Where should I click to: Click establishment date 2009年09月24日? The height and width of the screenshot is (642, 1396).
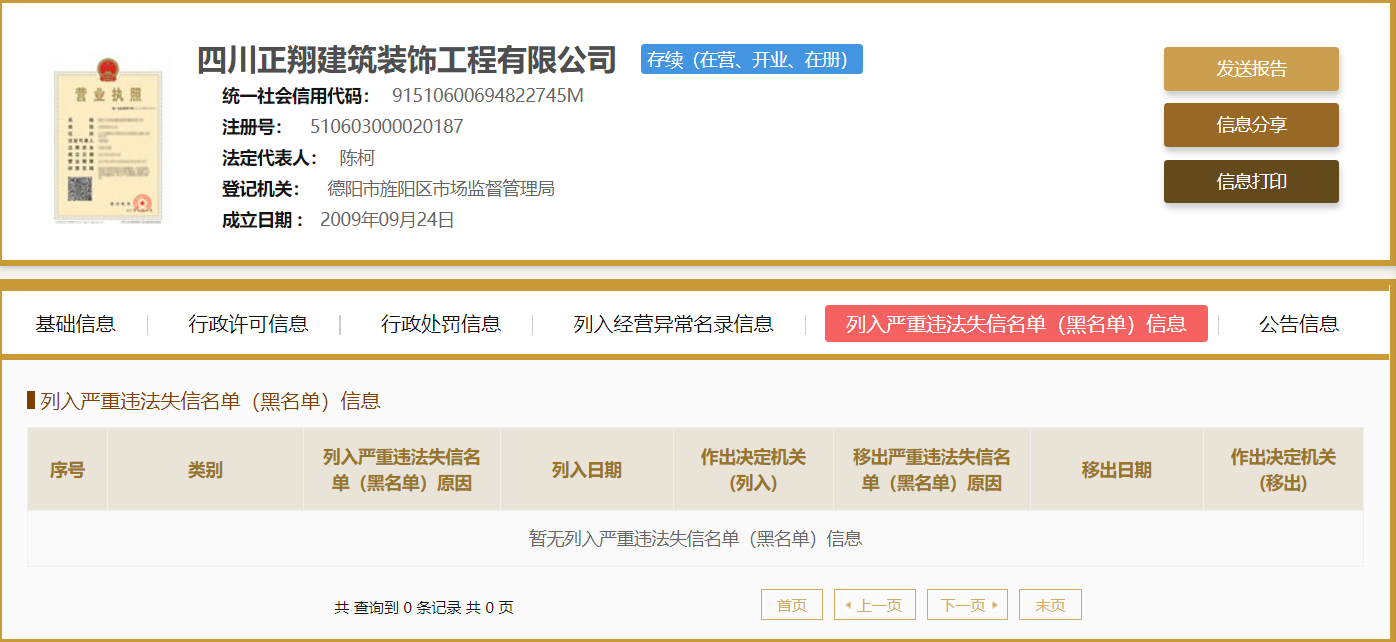(x=387, y=220)
